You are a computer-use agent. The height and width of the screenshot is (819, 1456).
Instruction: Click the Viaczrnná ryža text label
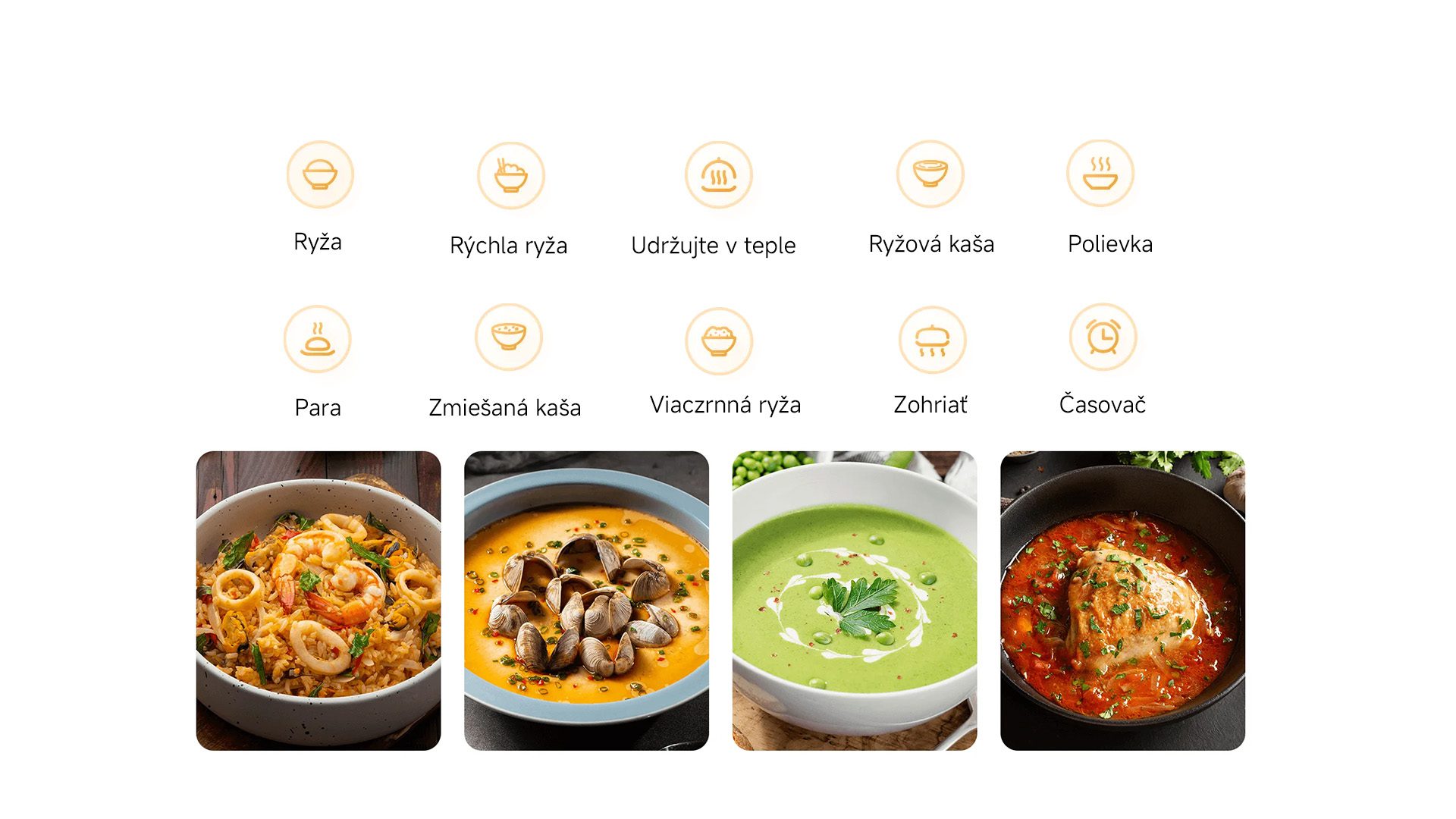pyautogui.click(x=726, y=405)
